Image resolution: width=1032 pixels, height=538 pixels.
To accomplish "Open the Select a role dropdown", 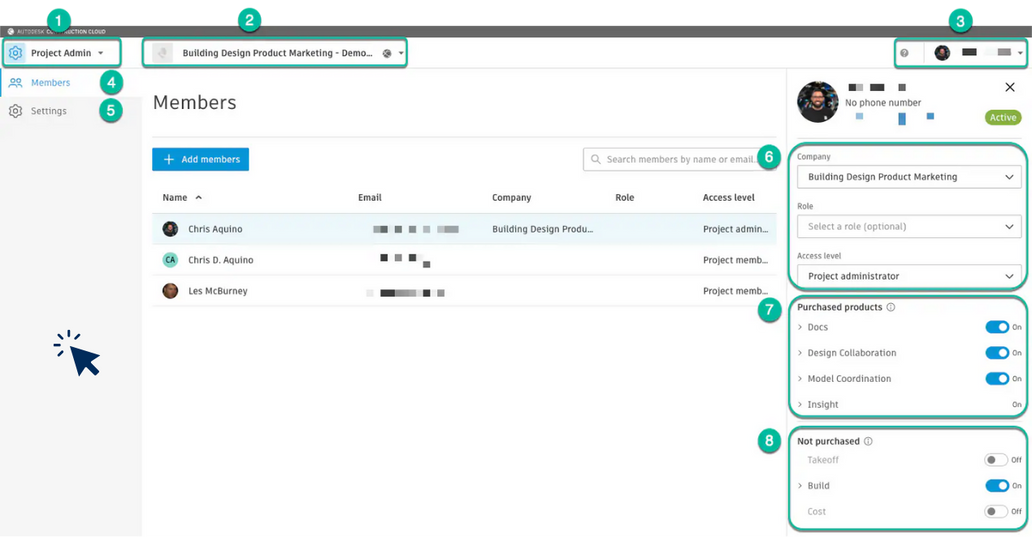I will pos(909,227).
